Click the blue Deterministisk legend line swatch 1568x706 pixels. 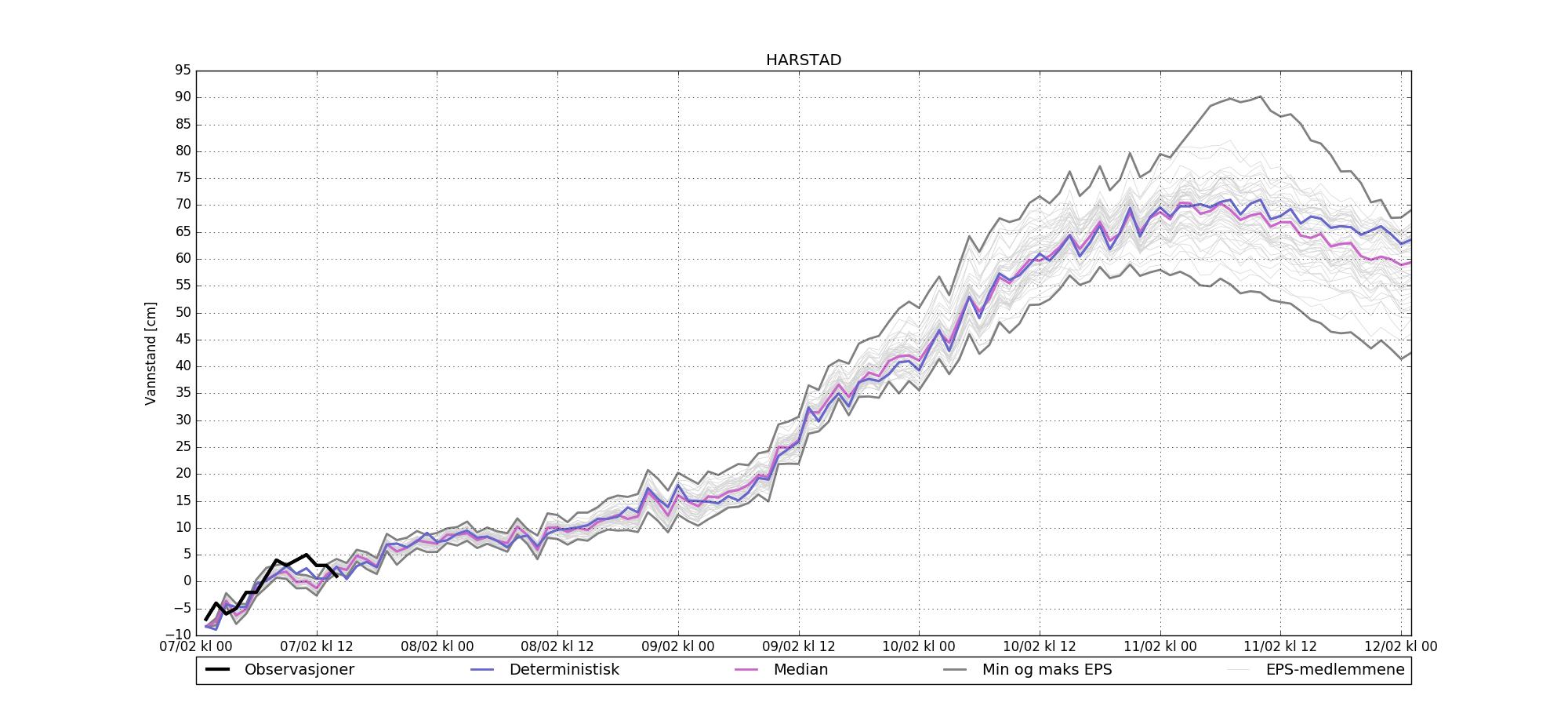click(x=482, y=670)
